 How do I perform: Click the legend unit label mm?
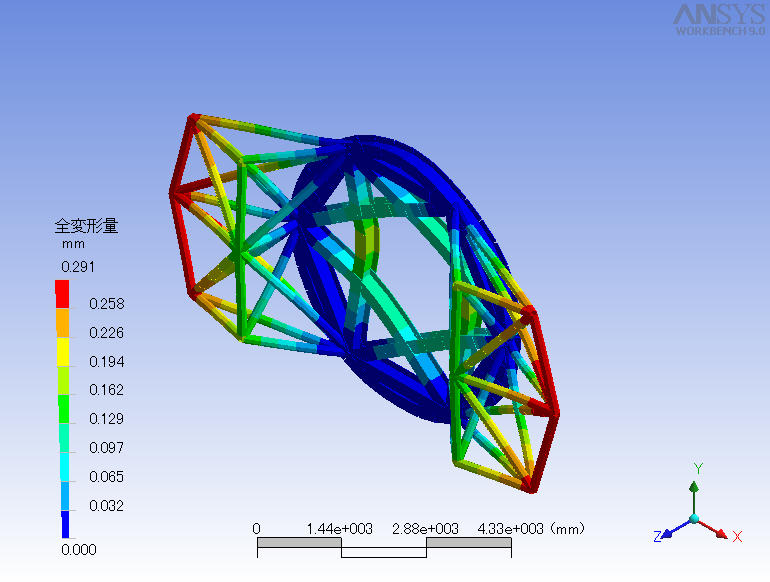73,244
